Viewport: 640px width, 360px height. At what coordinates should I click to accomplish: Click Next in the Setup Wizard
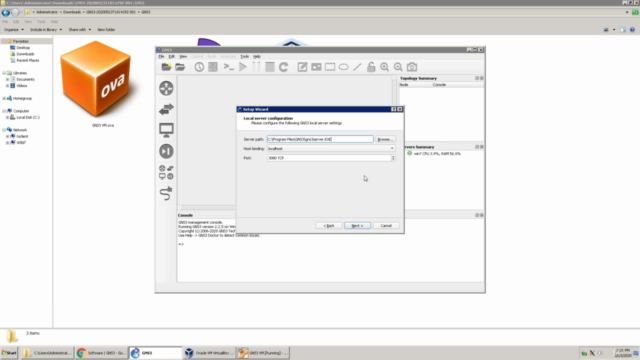click(357, 226)
